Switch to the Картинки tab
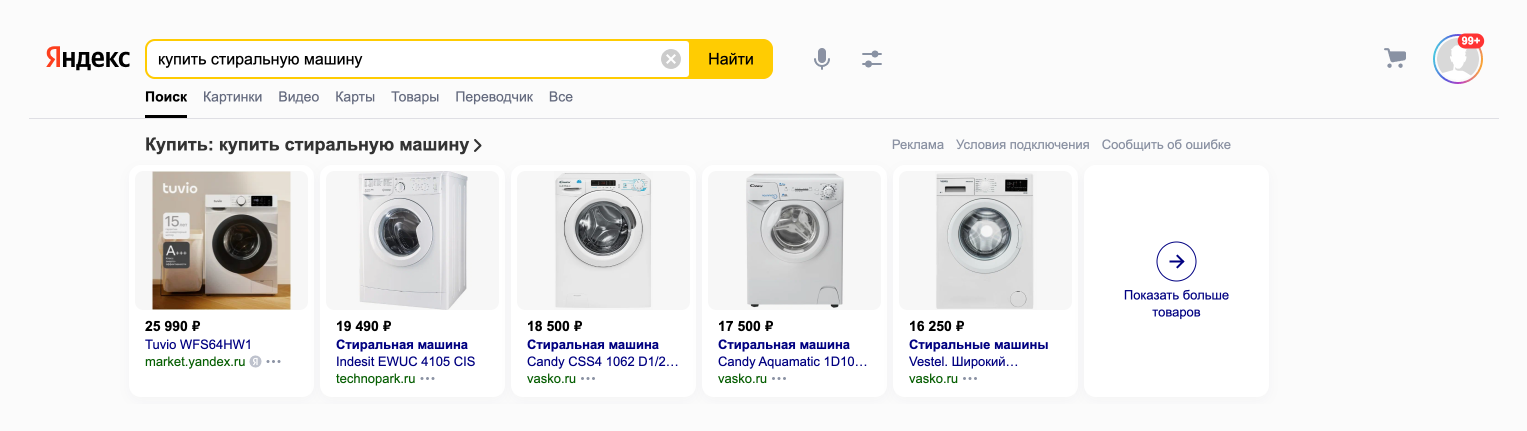1527x431 pixels. point(232,97)
